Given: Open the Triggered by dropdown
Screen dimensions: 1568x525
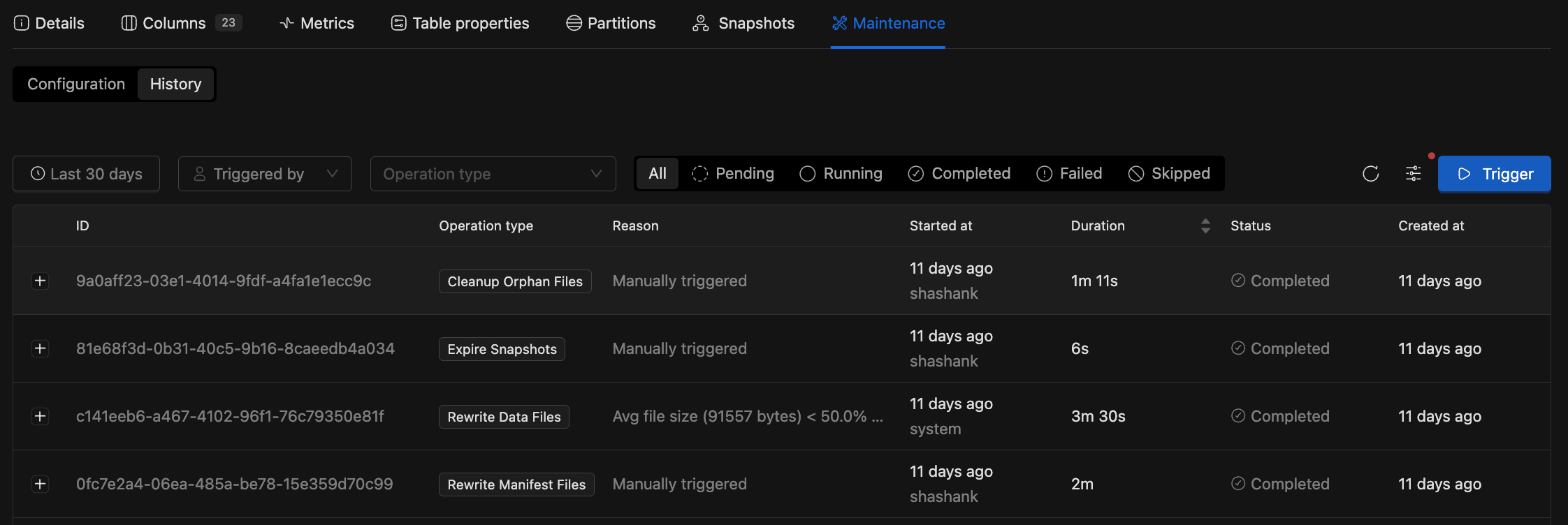Looking at the screenshot, I should pyautogui.click(x=265, y=174).
